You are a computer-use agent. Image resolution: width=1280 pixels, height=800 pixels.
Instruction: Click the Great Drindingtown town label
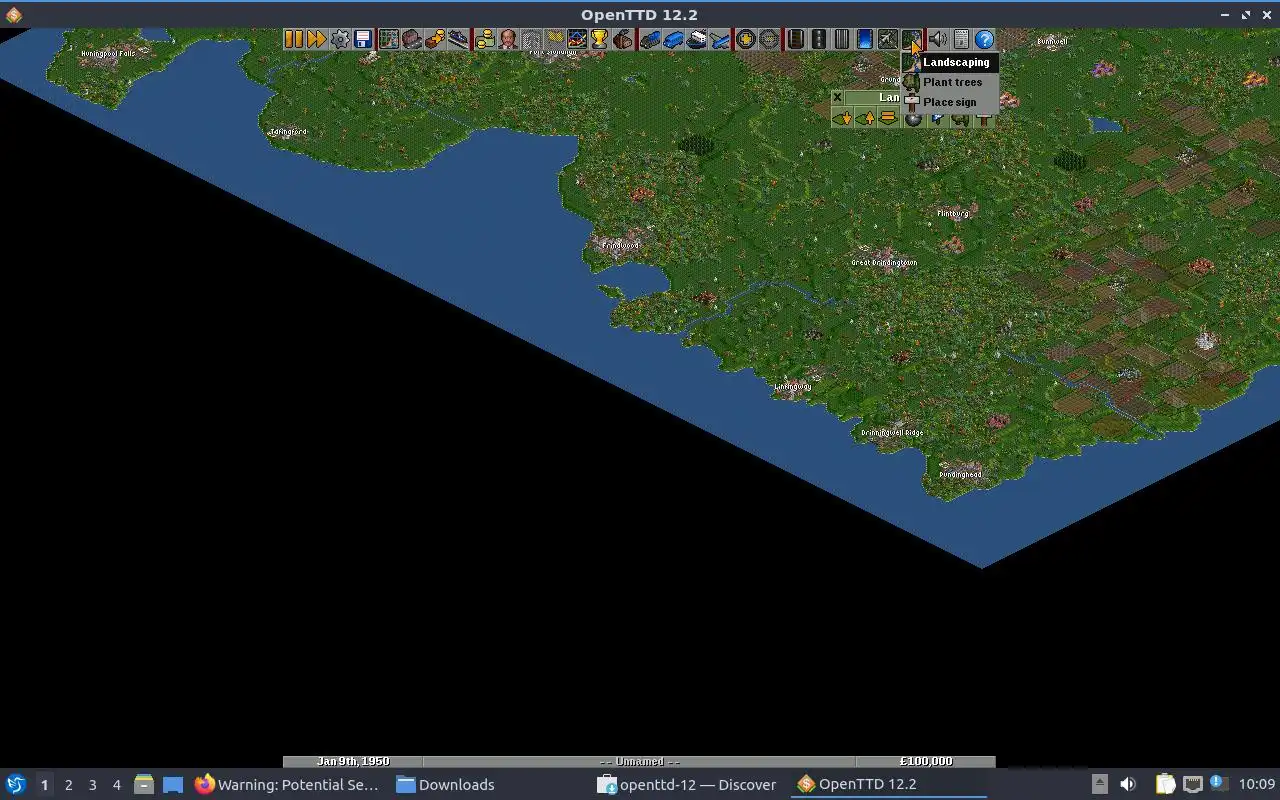coord(884,263)
